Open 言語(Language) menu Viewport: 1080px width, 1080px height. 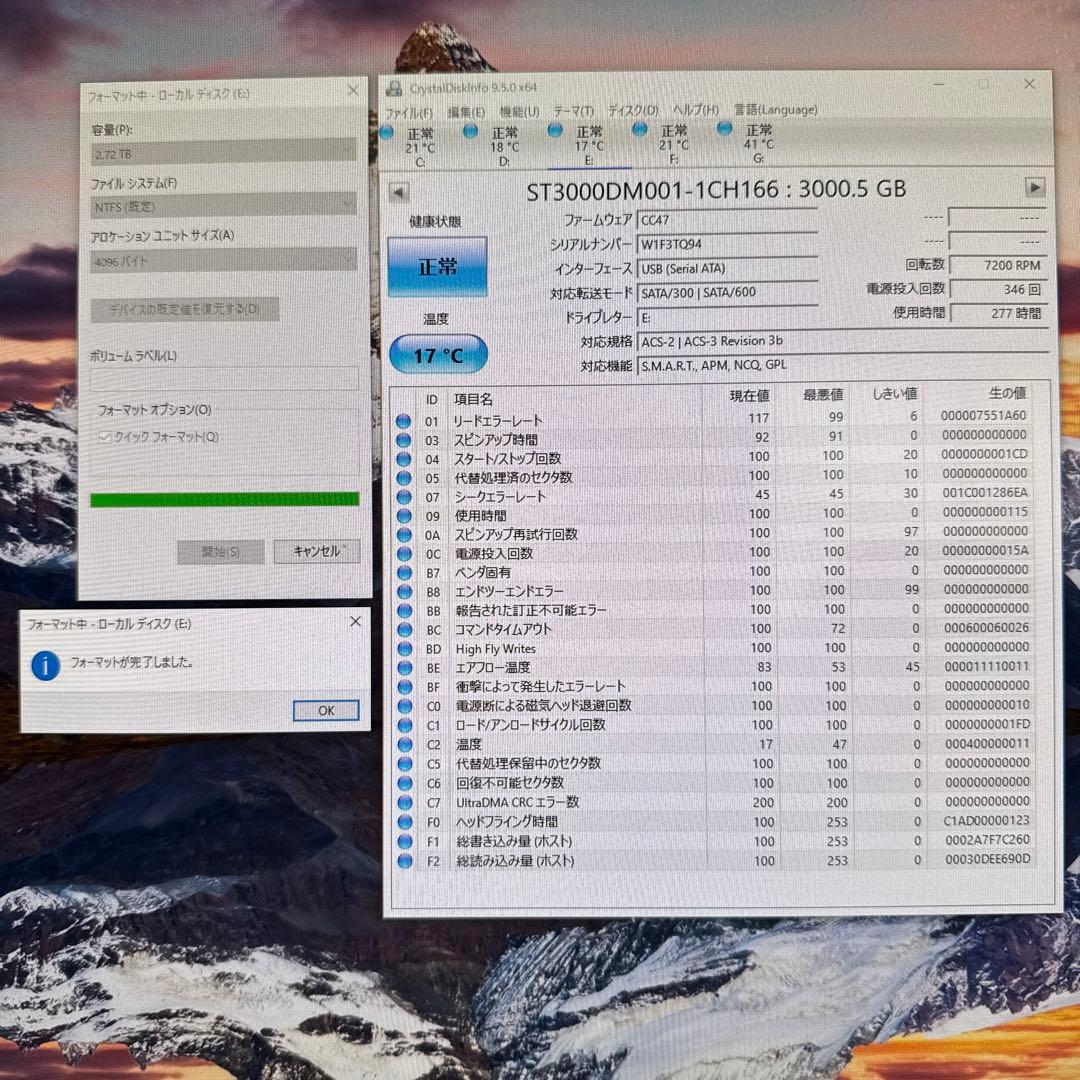[776, 109]
